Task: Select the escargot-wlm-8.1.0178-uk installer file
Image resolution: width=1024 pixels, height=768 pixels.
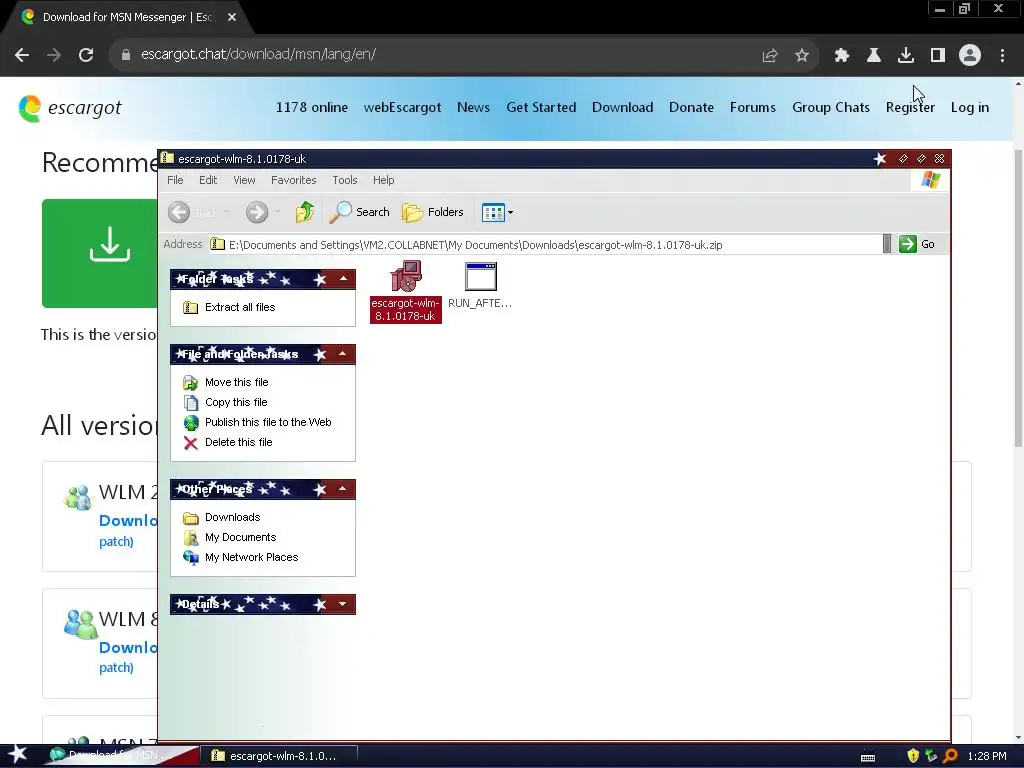Action: 406,291
